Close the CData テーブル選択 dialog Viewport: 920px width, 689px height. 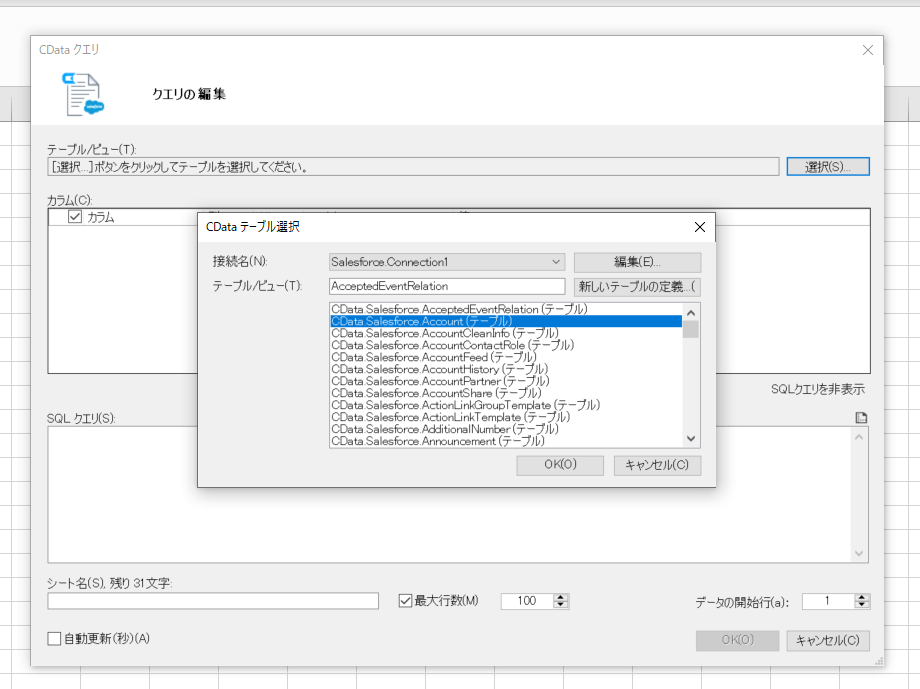[699, 227]
